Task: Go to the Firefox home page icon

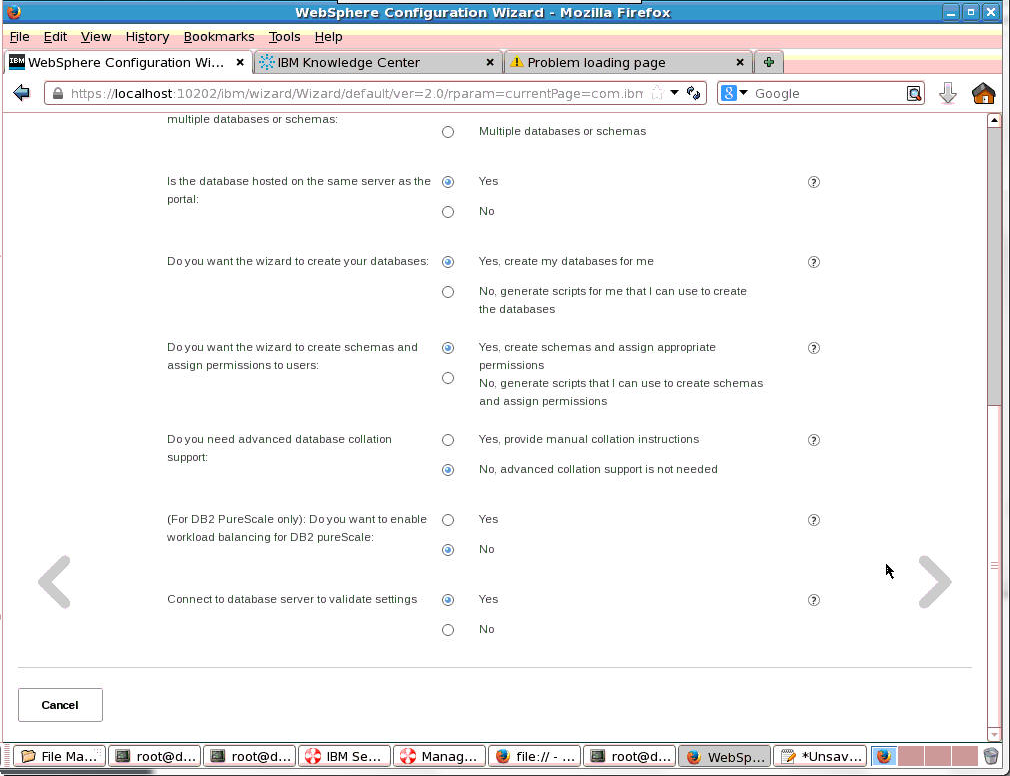Action: coord(984,93)
